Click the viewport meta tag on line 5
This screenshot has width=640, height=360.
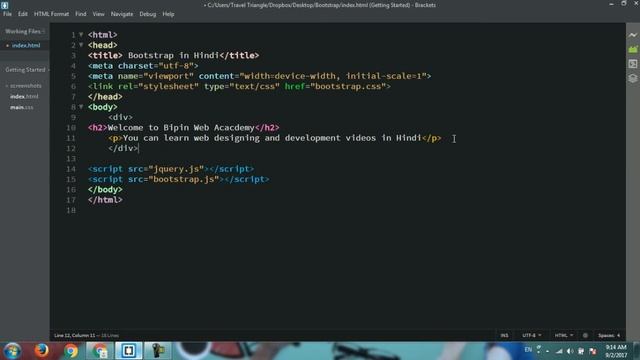(260, 76)
